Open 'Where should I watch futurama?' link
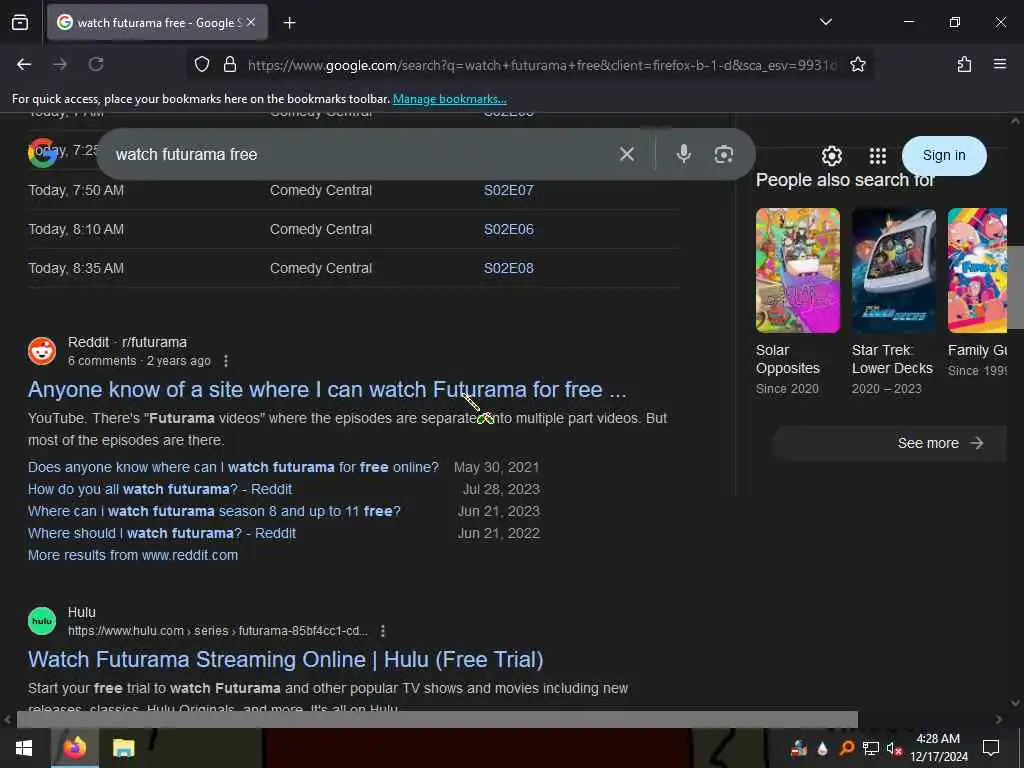This screenshot has width=1024, height=768. pyautogui.click(x=161, y=534)
